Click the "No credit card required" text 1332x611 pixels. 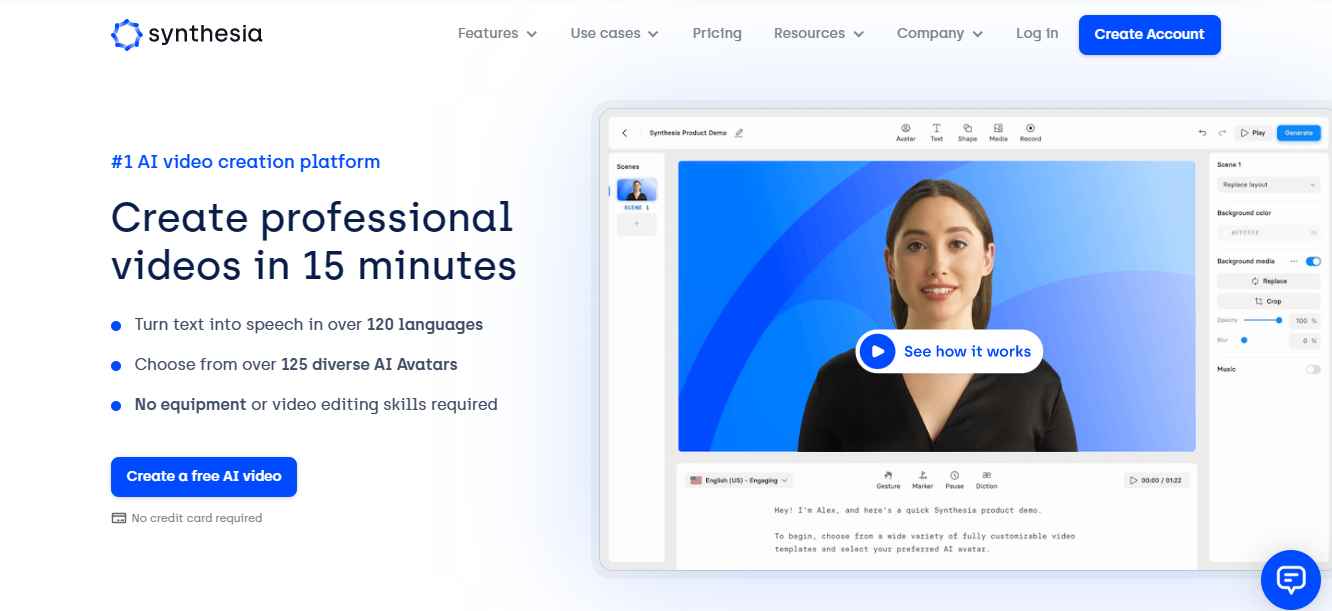(x=197, y=518)
